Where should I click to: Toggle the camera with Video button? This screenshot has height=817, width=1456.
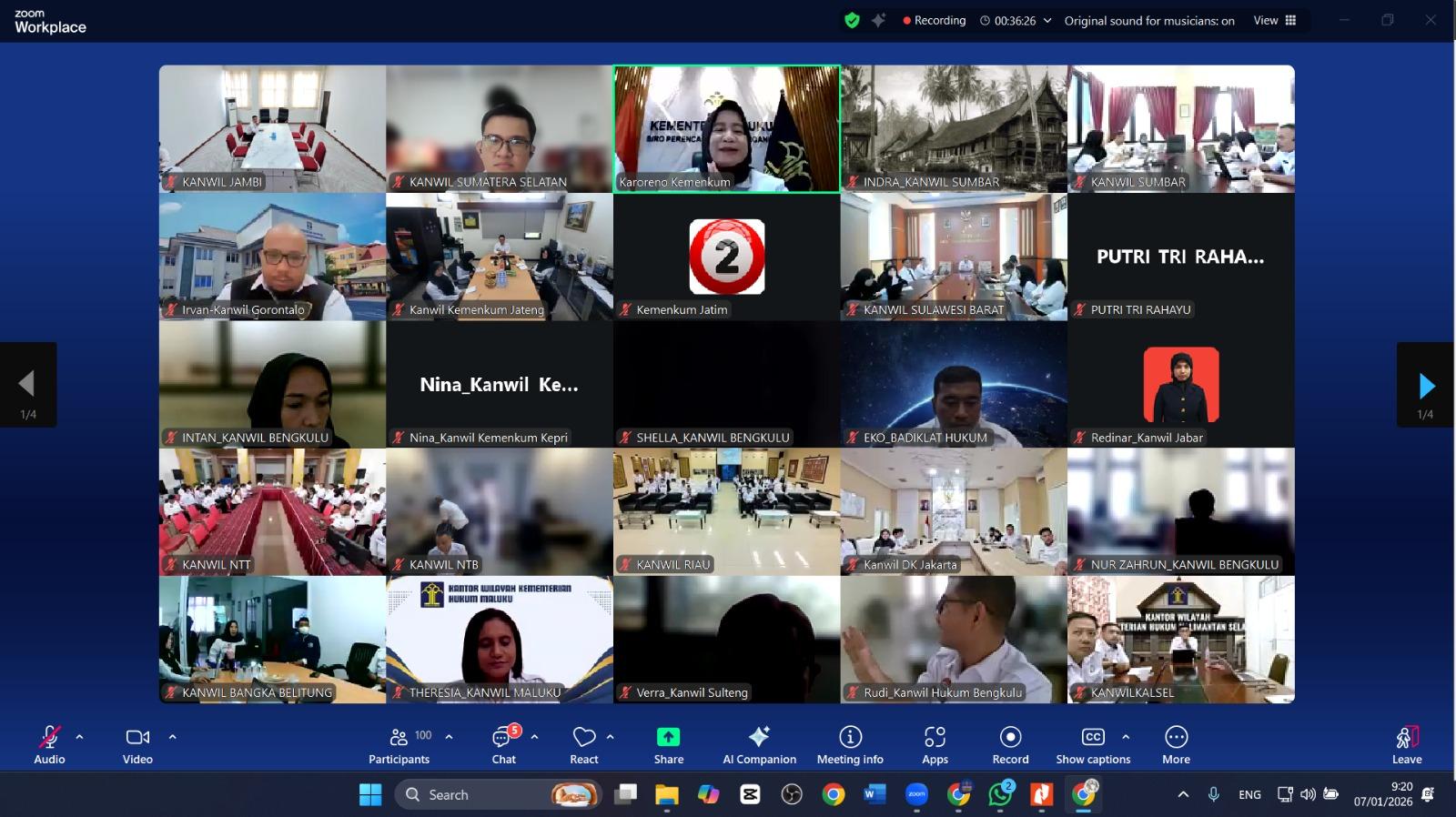pos(137,745)
